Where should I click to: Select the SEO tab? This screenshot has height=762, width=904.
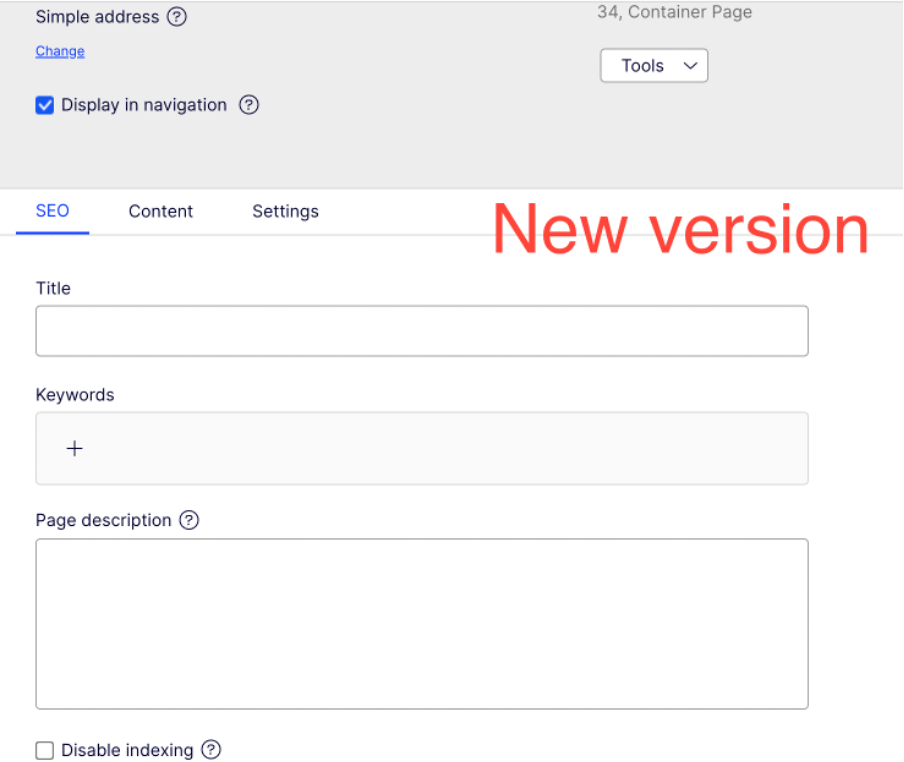point(52,211)
